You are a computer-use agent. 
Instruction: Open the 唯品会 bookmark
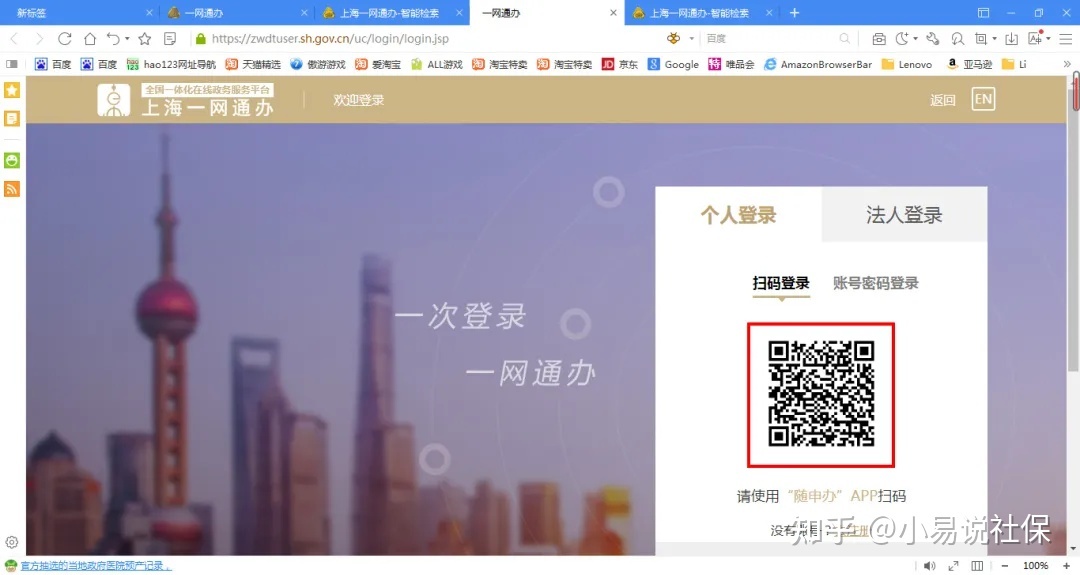tap(731, 64)
